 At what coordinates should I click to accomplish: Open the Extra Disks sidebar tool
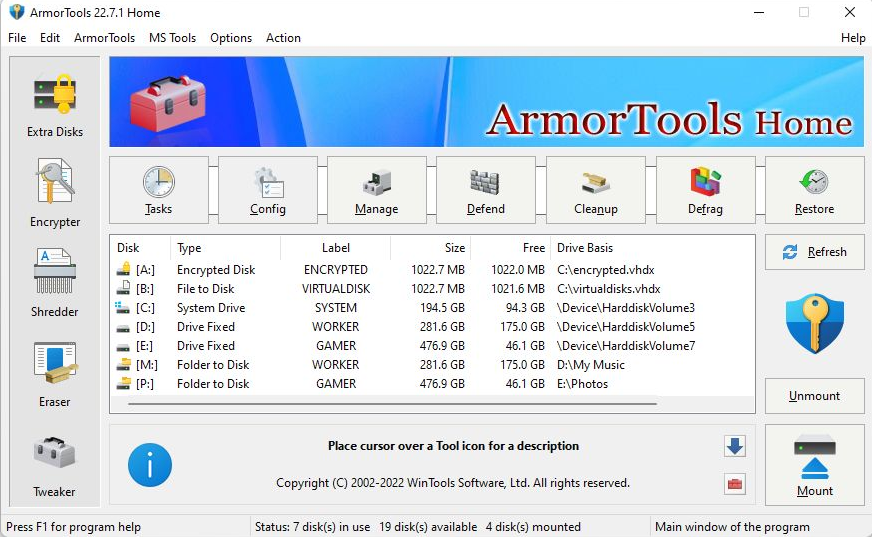point(55,104)
